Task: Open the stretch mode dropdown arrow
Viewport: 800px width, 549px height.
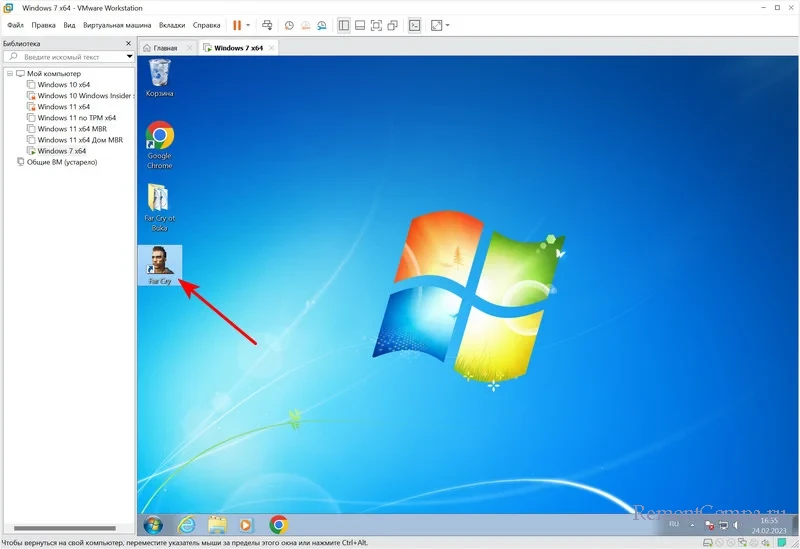Action: click(x=447, y=25)
